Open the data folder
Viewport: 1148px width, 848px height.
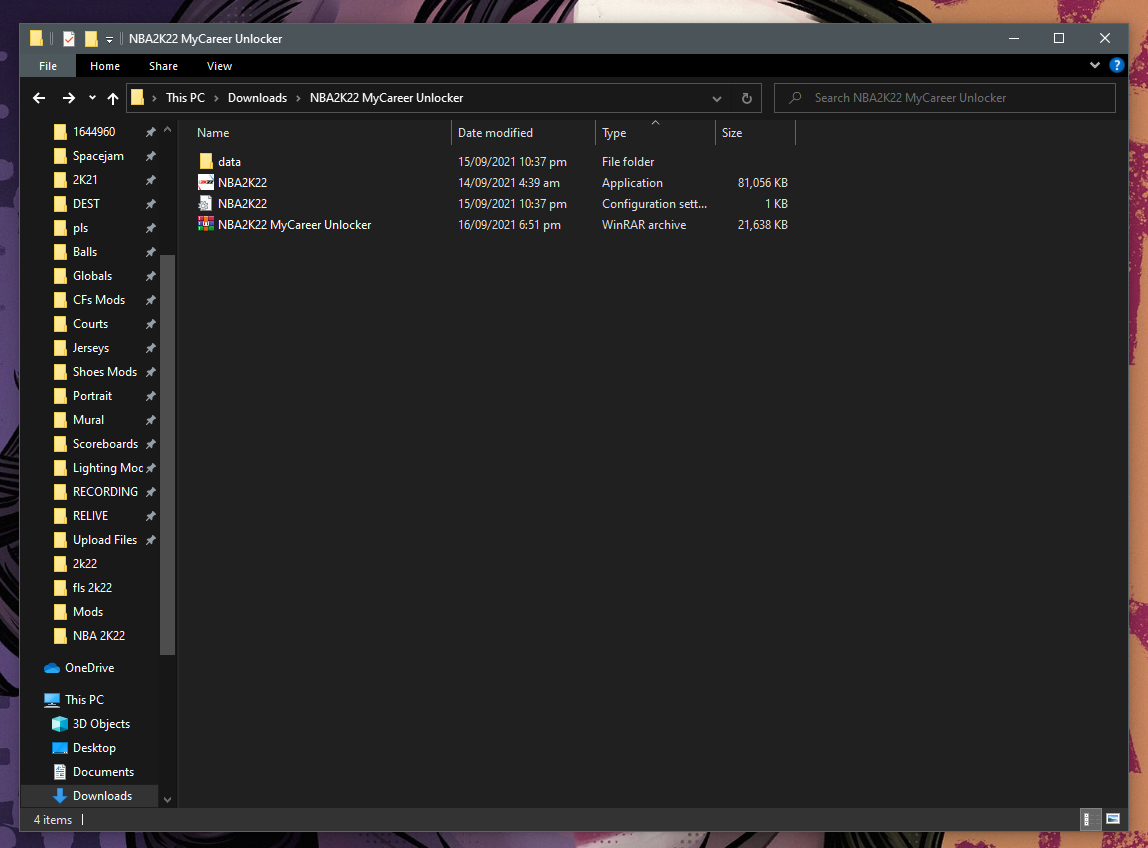point(229,162)
